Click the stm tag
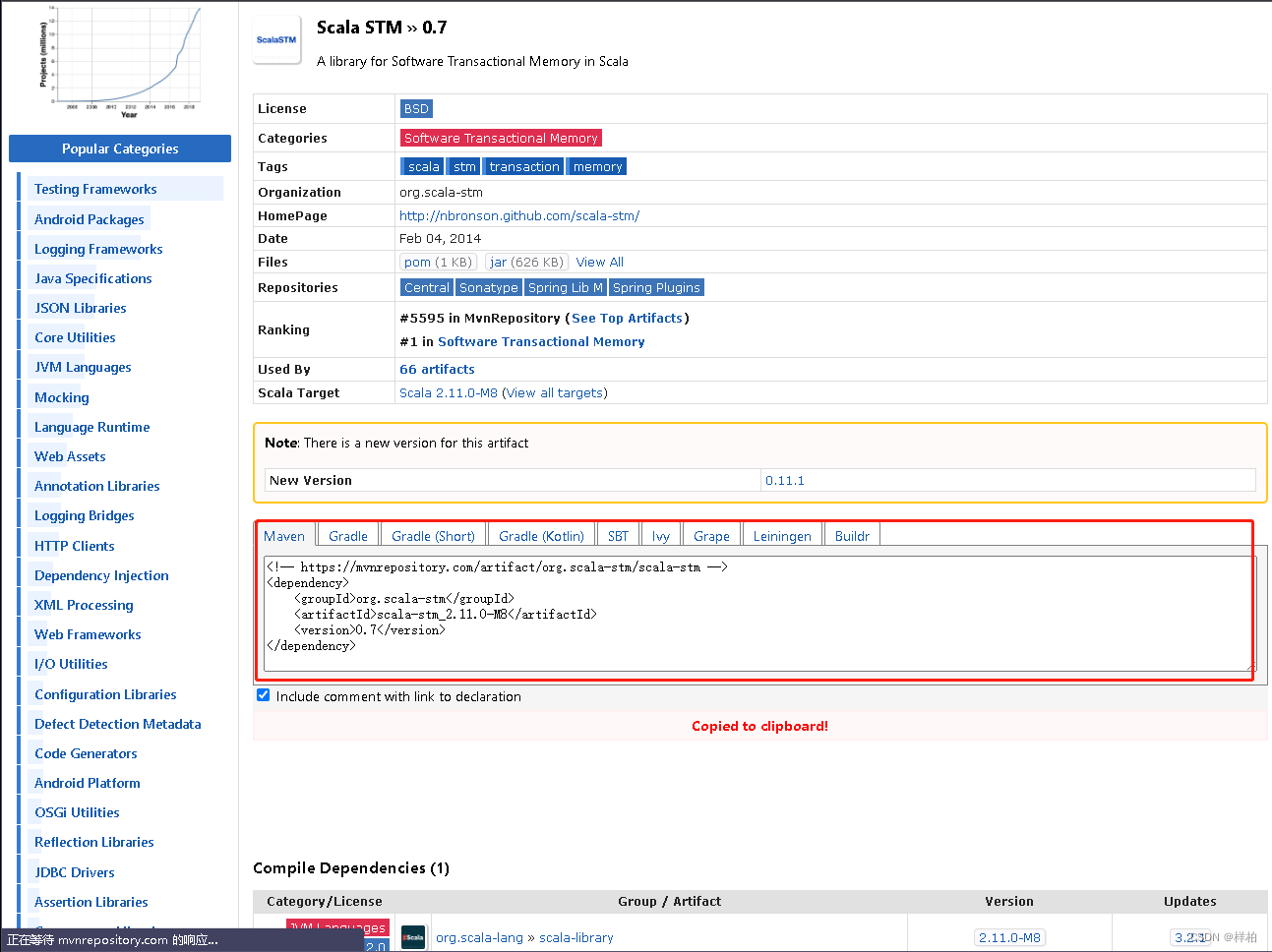 point(464,167)
